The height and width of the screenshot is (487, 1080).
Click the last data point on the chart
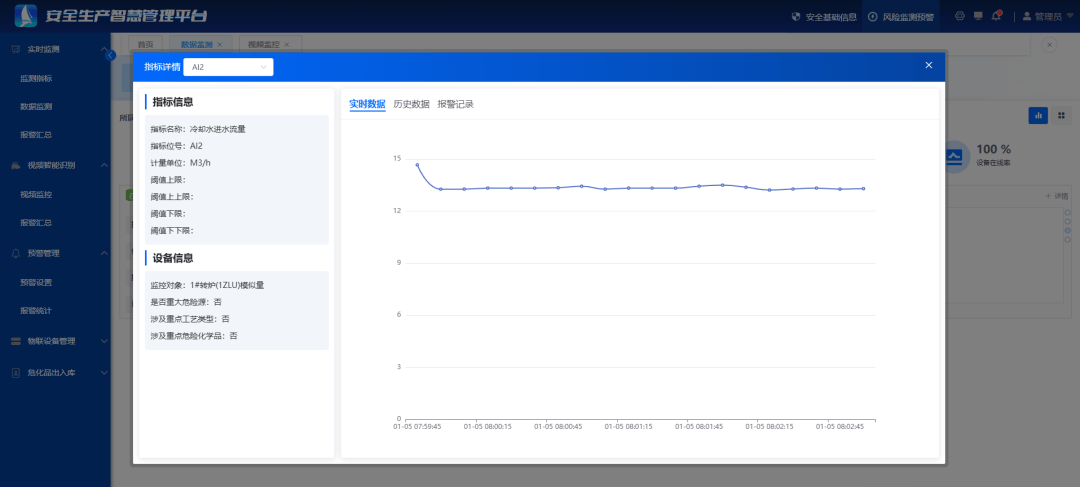pyautogui.click(x=863, y=188)
